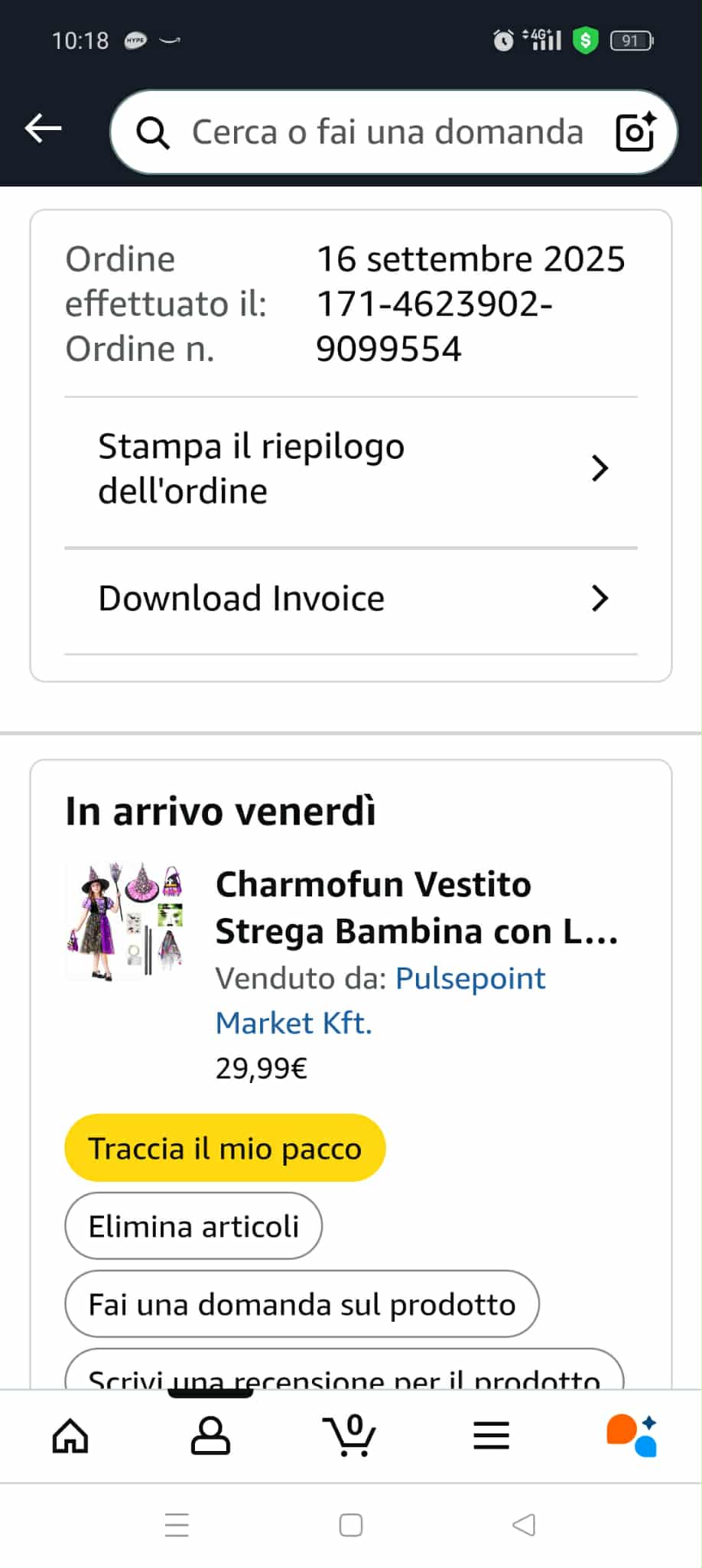Open the camera lens search icon
This screenshot has height=1568, width=702.
tap(635, 132)
